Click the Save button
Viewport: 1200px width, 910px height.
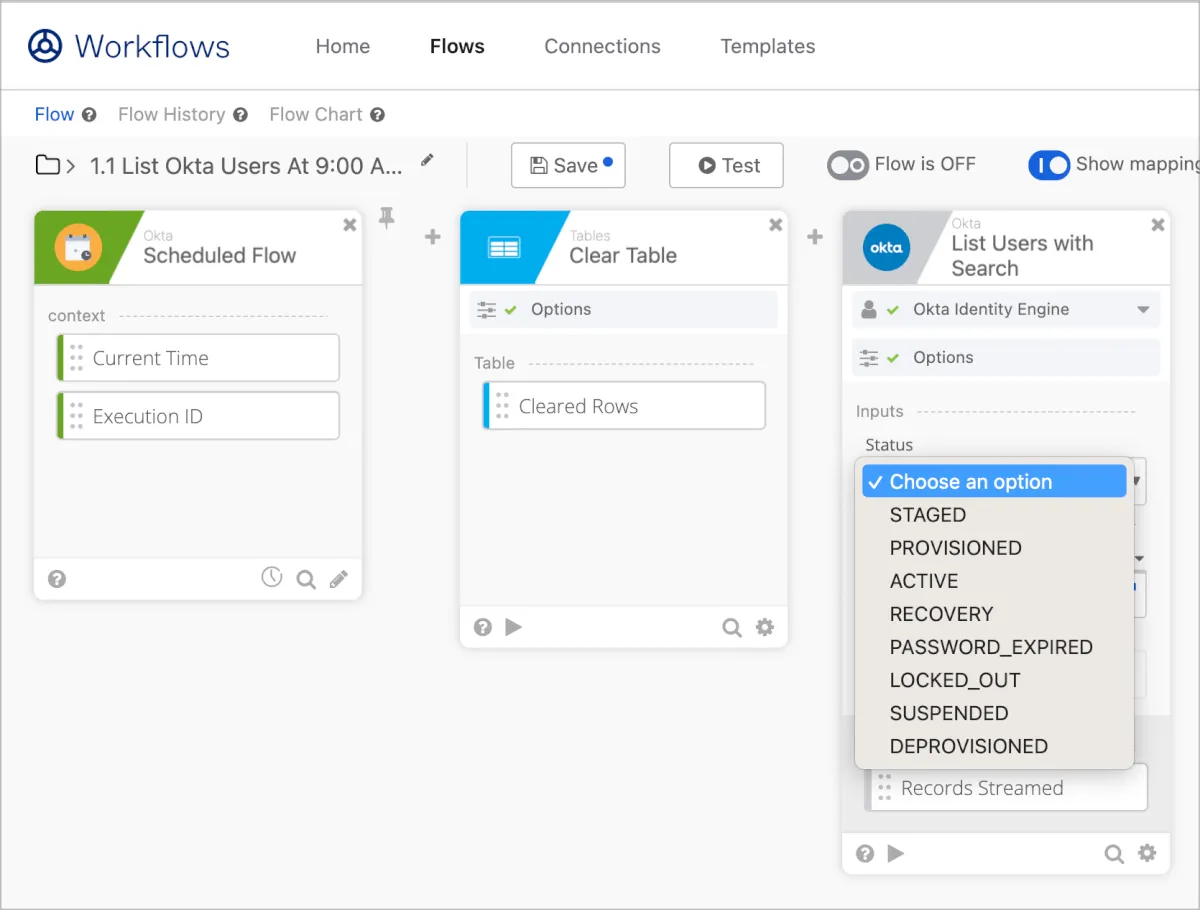coord(568,165)
